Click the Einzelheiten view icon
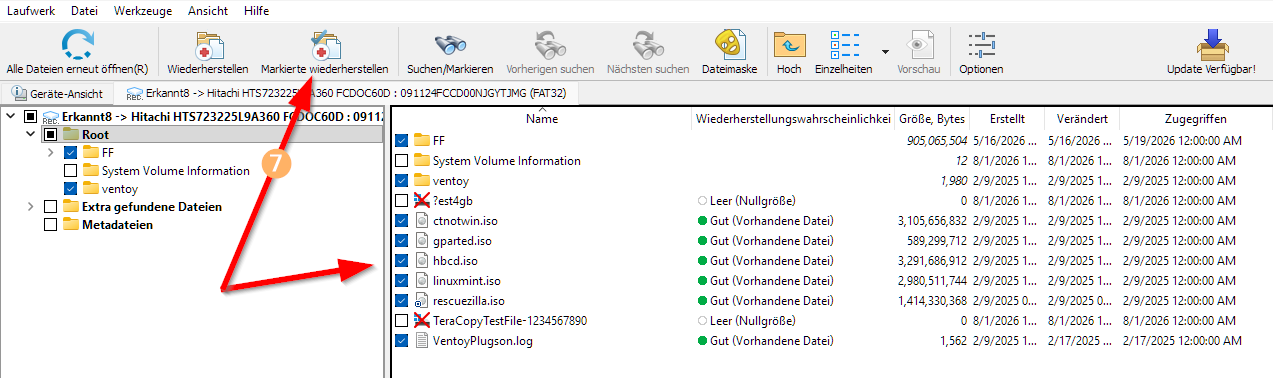The width and height of the screenshot is (1273, 378). (844, 44)
